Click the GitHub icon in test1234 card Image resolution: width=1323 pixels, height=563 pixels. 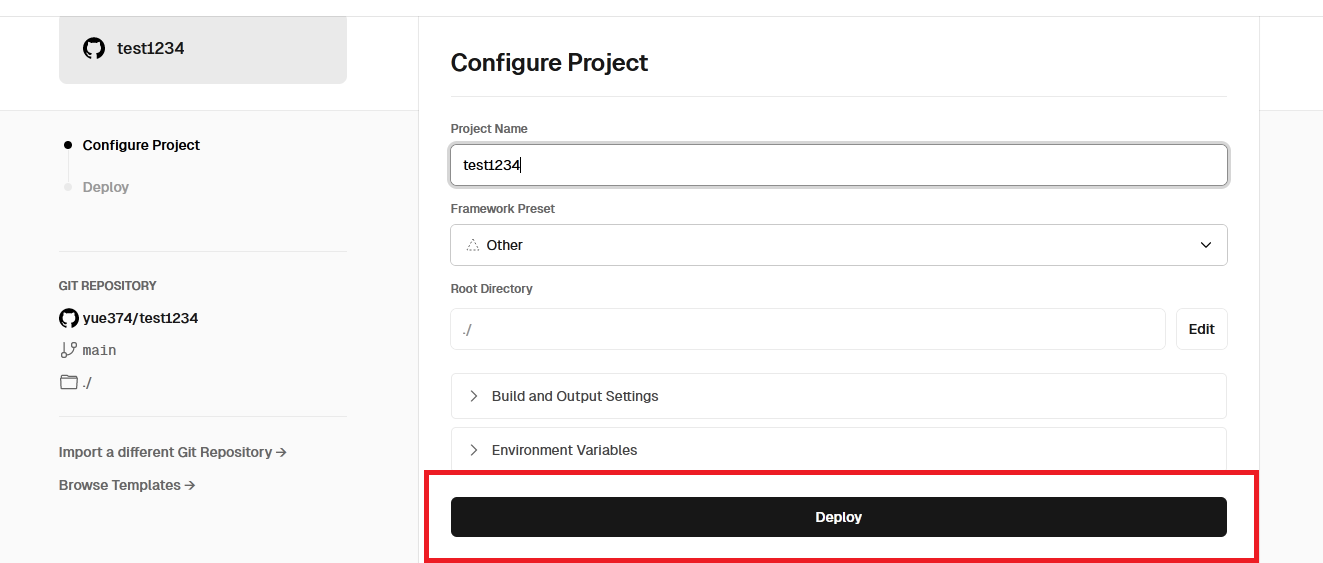point(94,48)
